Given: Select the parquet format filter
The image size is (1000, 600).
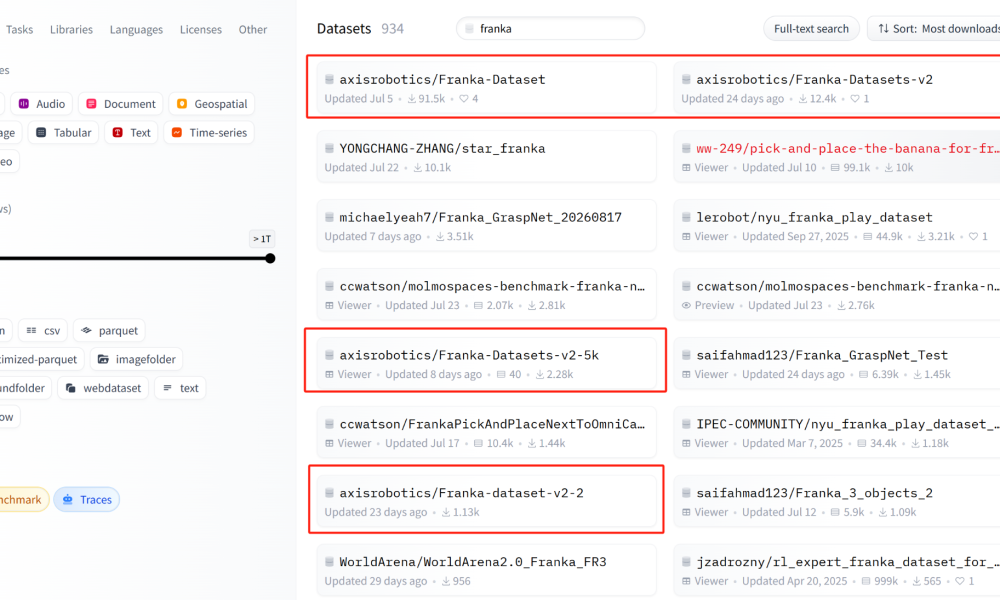Looking at the screenshot, I should [x=109, y=331].
